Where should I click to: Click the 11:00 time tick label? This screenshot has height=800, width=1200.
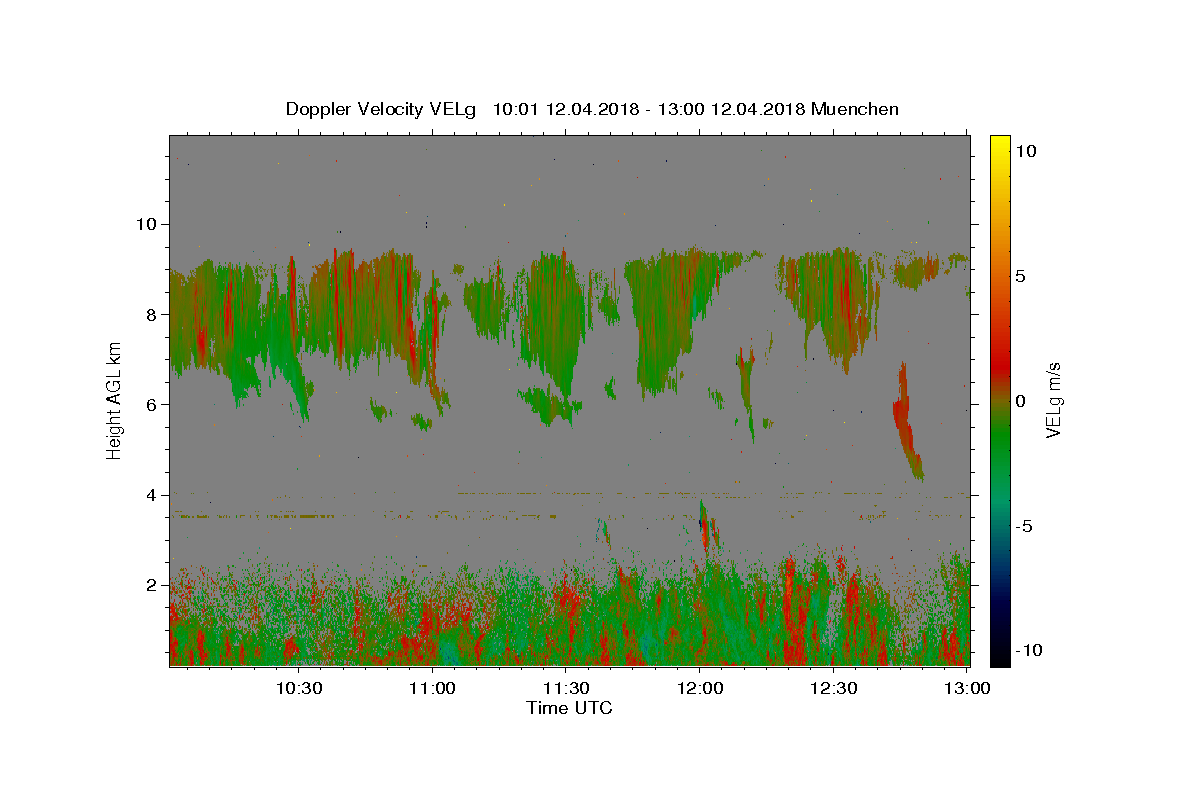coord(432,688)
